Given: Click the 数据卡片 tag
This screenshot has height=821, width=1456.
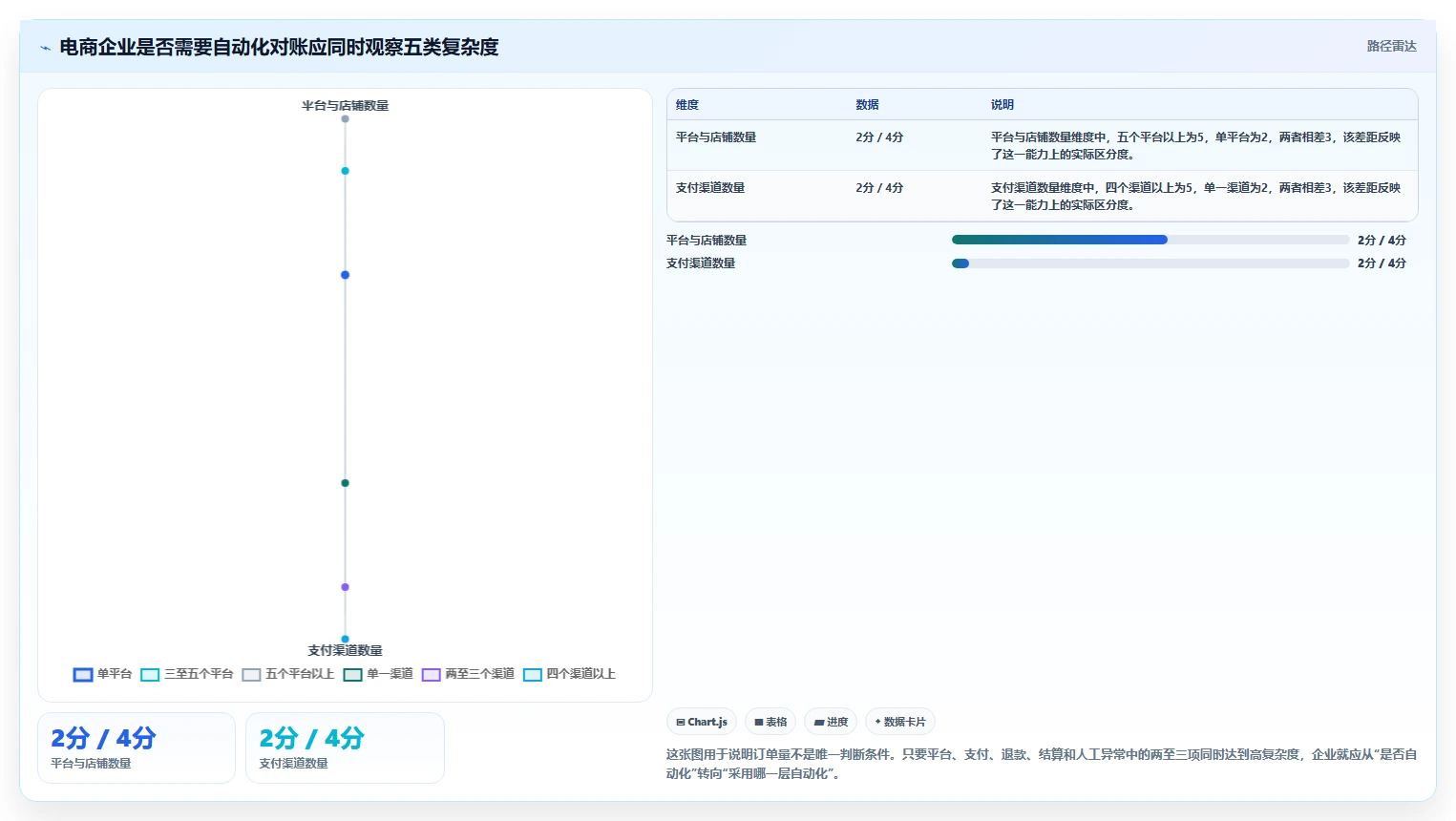Looking at the screenshot, I should 900,722.
